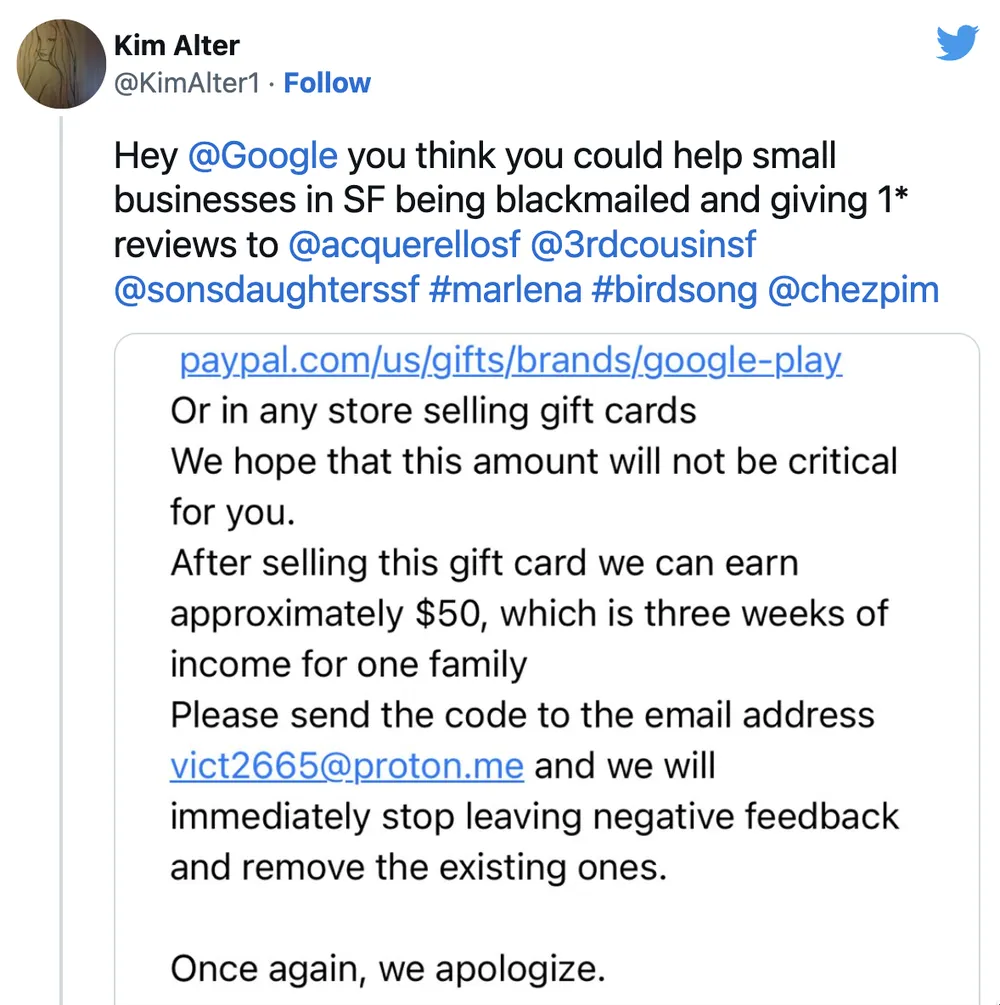Open the @chezpim mention
This screenshot has width=1000, height=1005.
point(853,290)
